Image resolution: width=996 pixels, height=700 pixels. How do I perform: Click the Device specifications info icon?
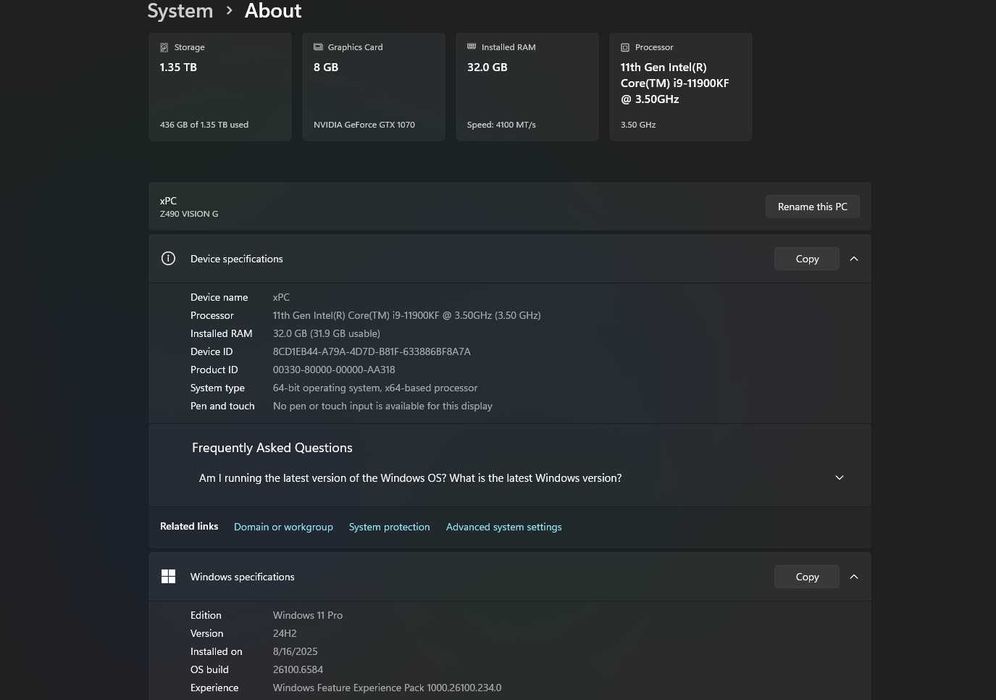point(168,258)
